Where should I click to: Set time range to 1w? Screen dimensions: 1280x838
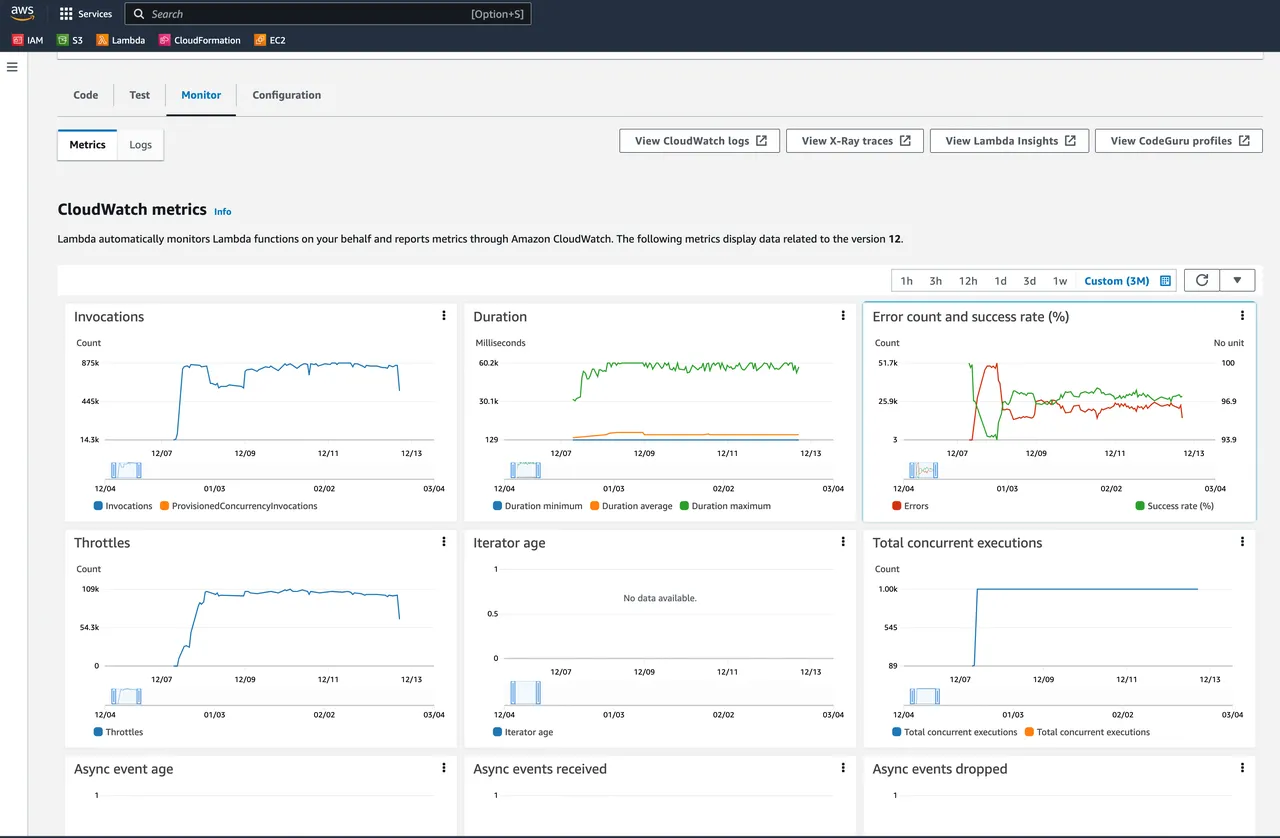click(x=1060, y=281)
